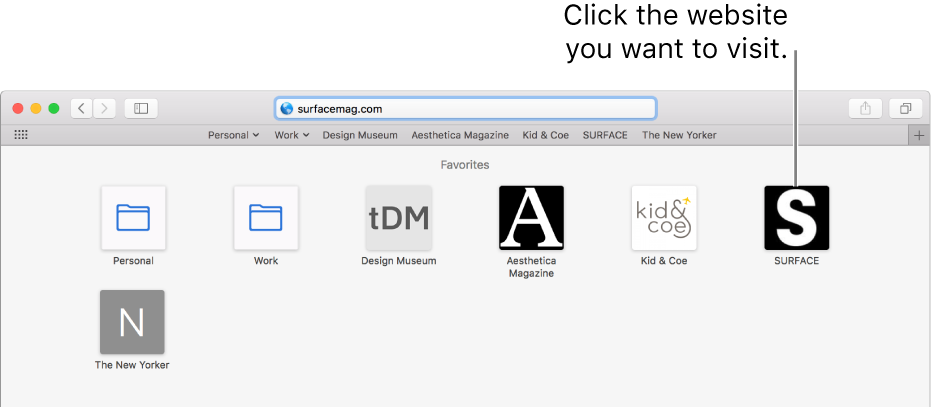
Task: Open the SURFACE 'S' favorite tile
Action: tap(796, 218)
